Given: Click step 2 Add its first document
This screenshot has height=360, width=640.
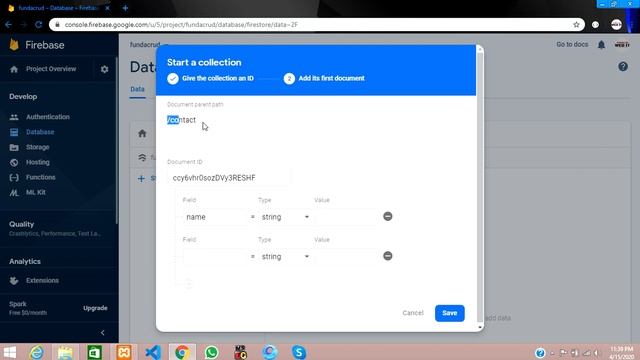Looking at the screenshot, I should pyautogui.click(x=324, y=78).
